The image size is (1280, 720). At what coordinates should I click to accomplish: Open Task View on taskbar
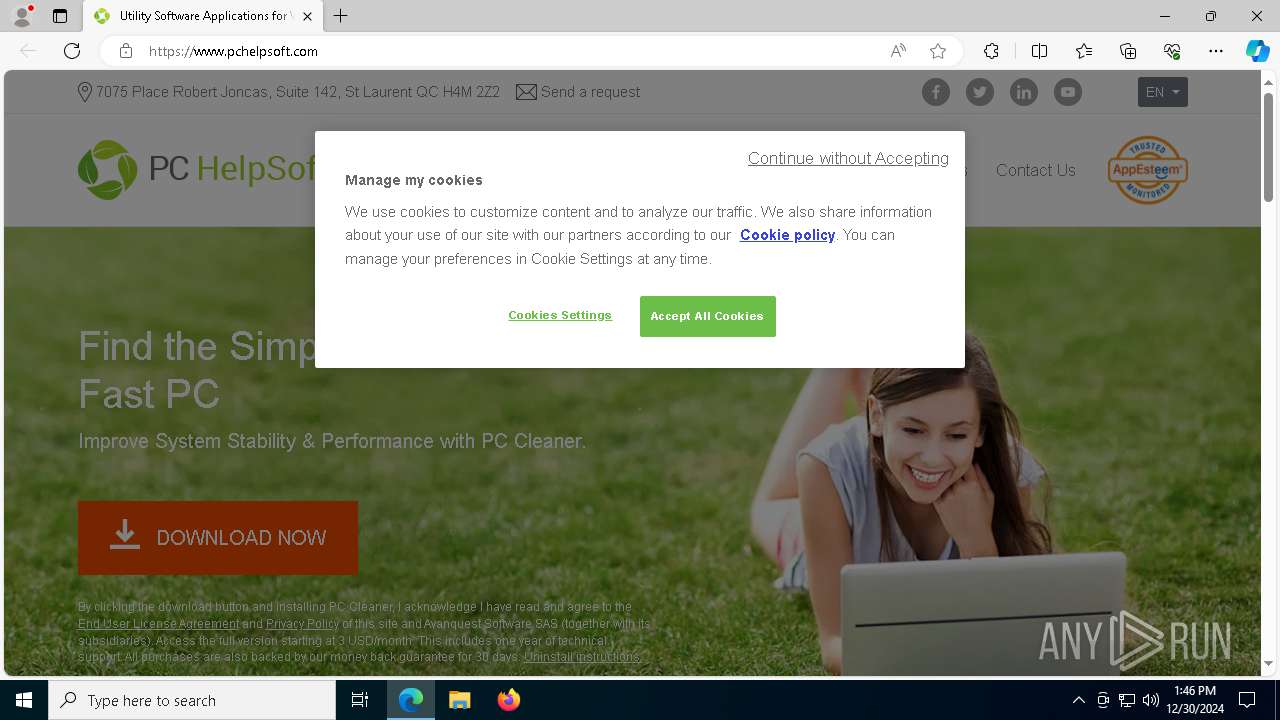tap(360, 700)
